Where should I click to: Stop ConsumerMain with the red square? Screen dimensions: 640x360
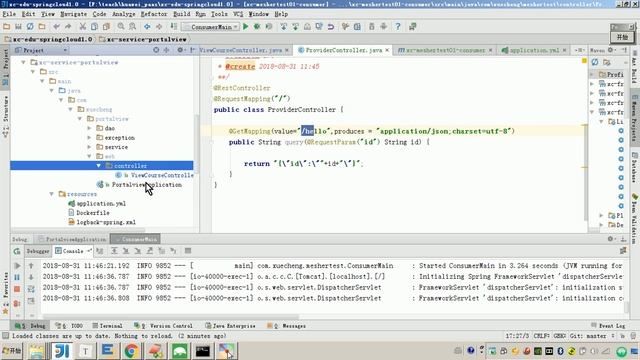(x=17, y=289)
